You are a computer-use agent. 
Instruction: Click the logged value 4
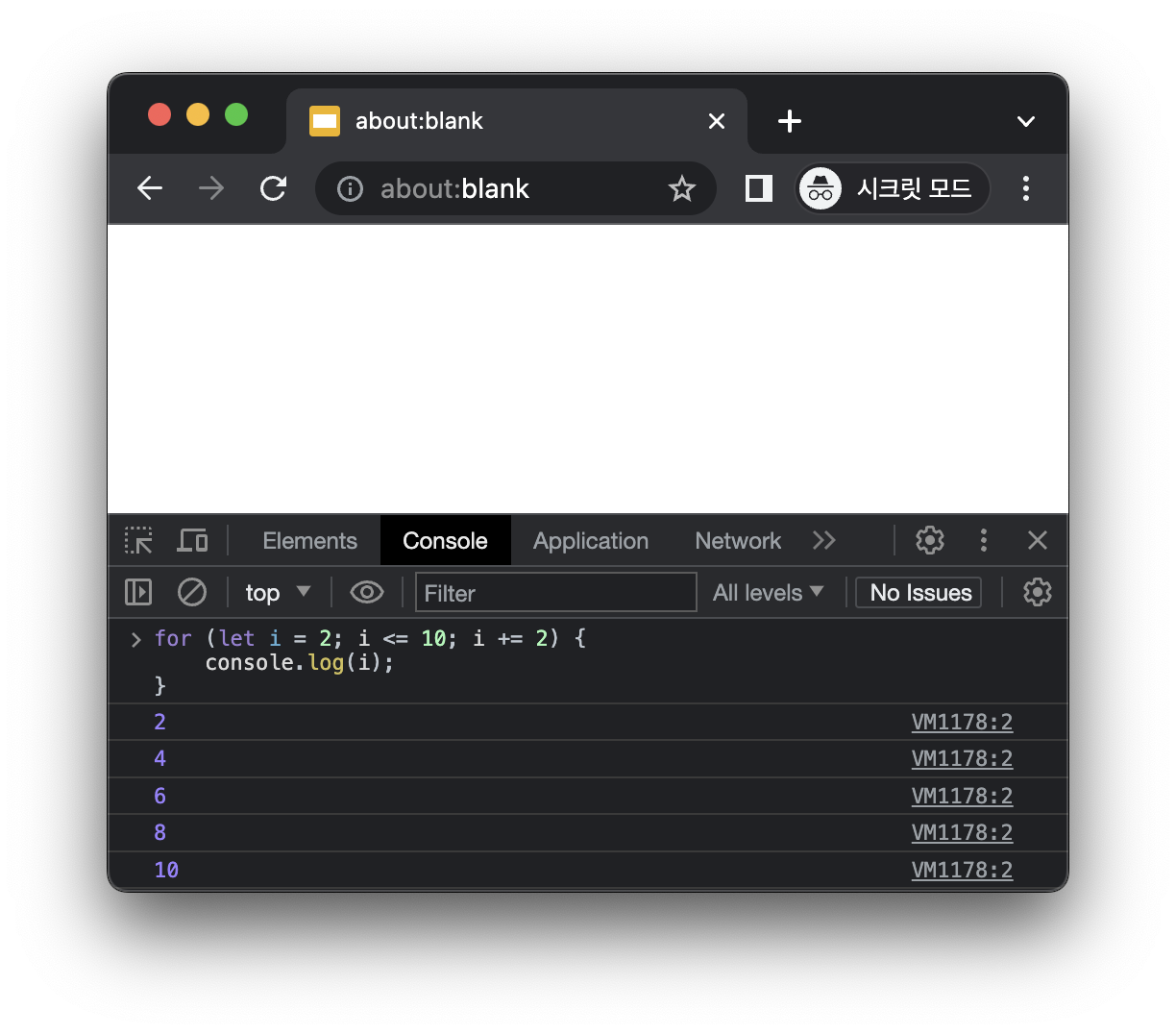pos(159,759)
